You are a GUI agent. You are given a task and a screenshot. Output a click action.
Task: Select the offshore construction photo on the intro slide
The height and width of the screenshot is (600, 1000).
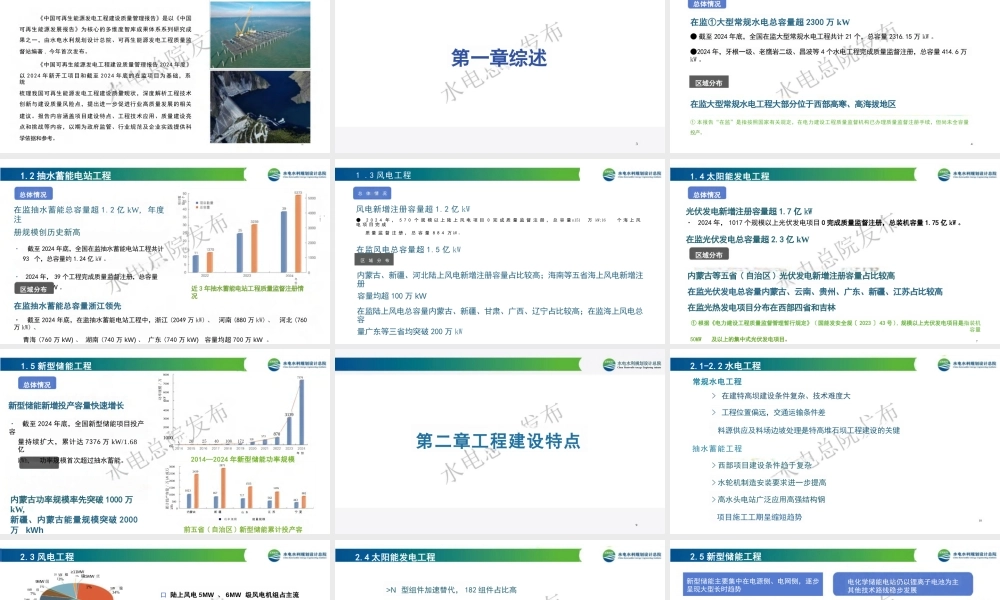[x=260, y=34]
